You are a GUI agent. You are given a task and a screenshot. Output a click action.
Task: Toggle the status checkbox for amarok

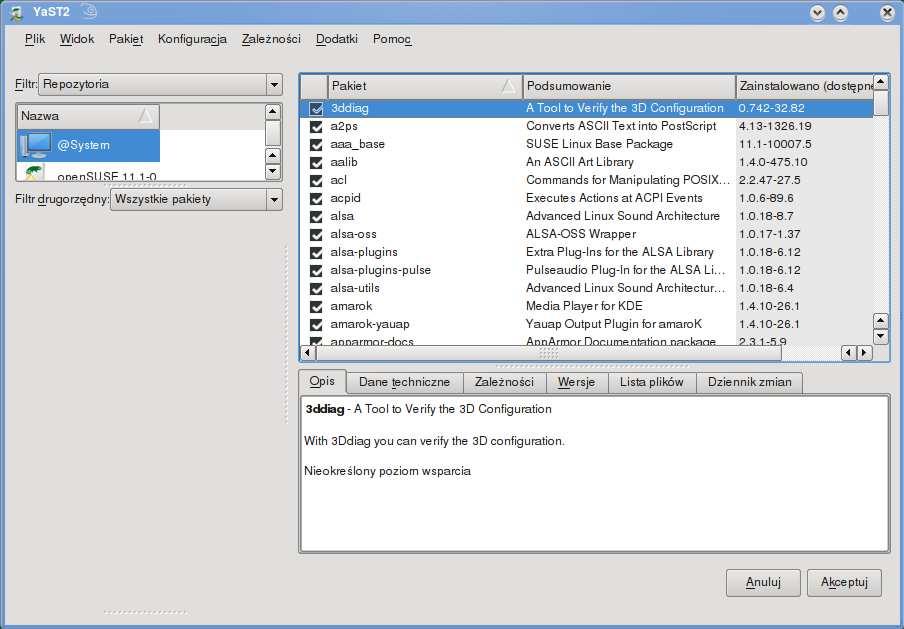pyautogui.click(x=316, y=307)
